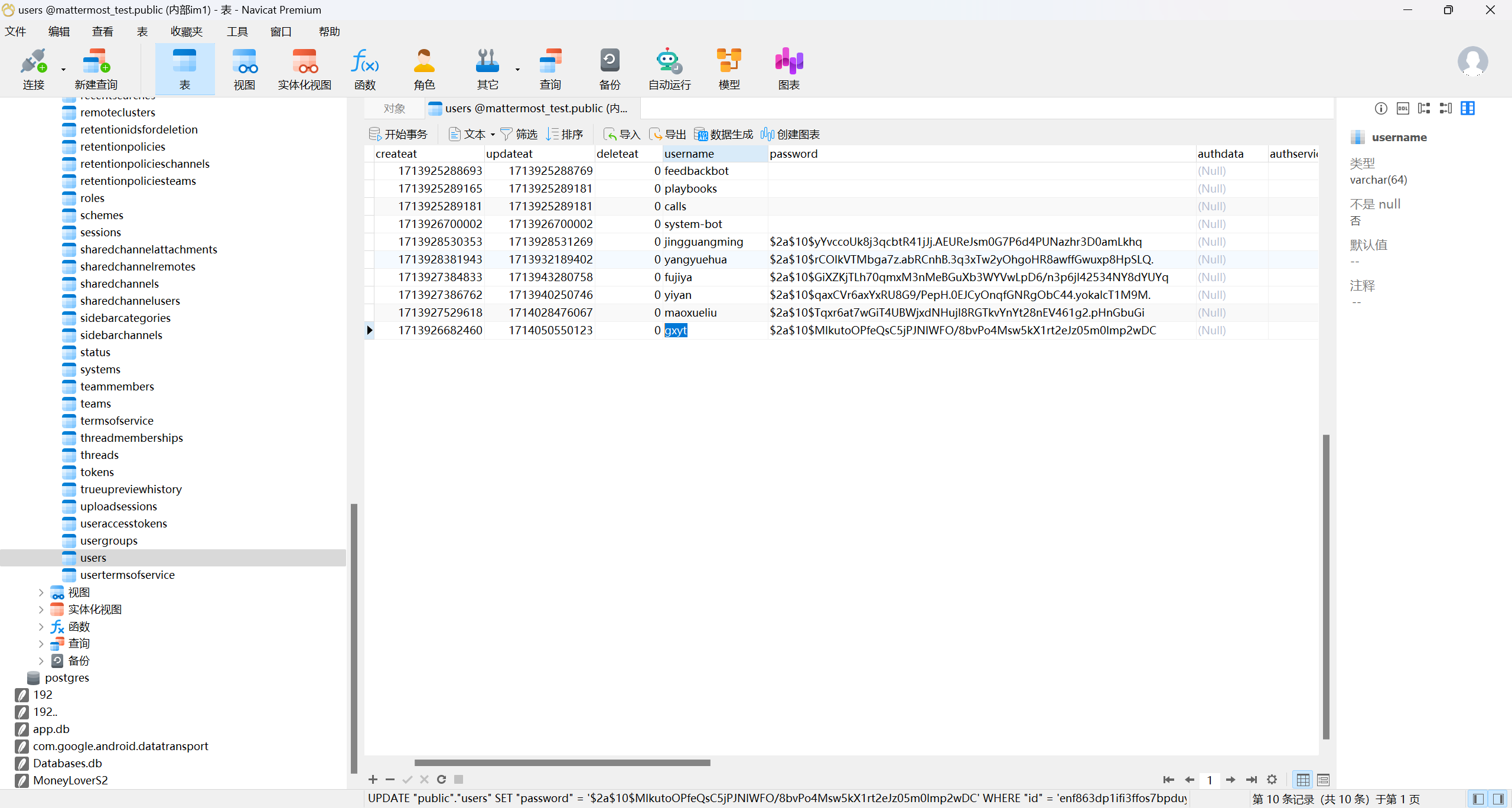Expand the 函数 tree node
Screen dimensions: 1512x808
pyautogui.click(x=41, y=627)
